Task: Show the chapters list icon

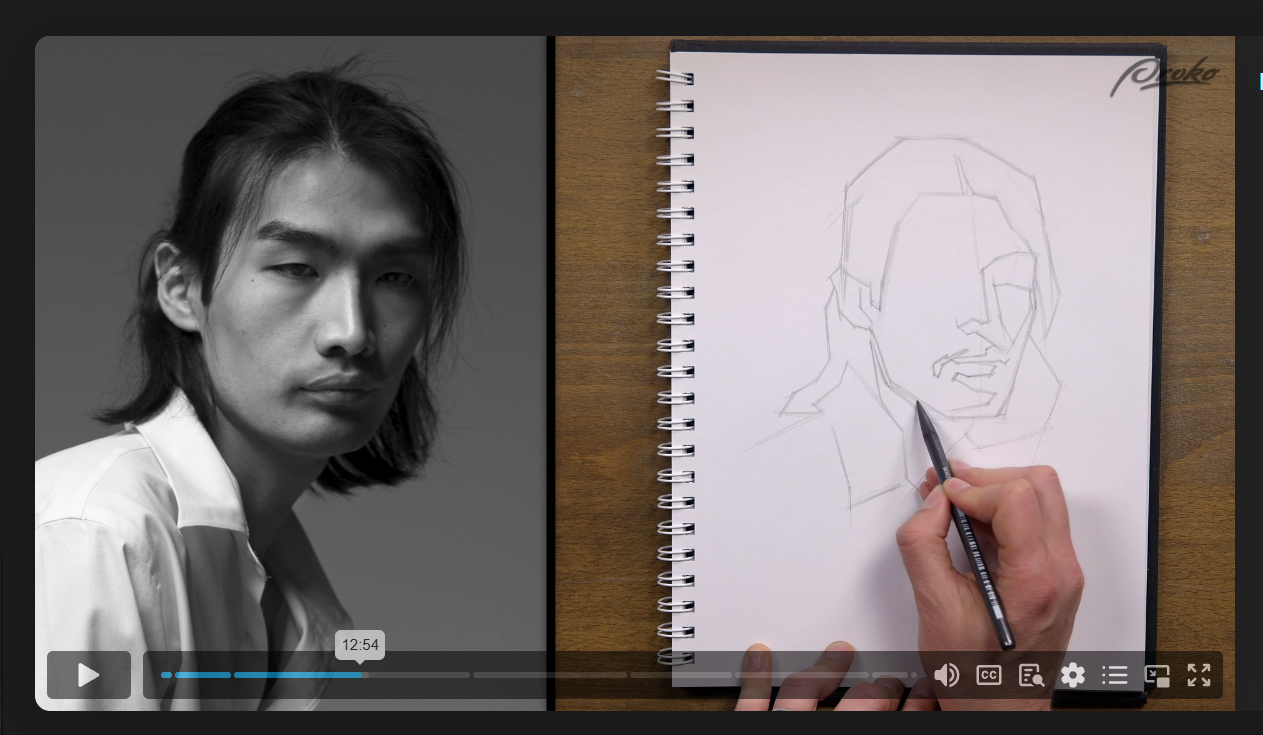Action: click(1115, 675)
